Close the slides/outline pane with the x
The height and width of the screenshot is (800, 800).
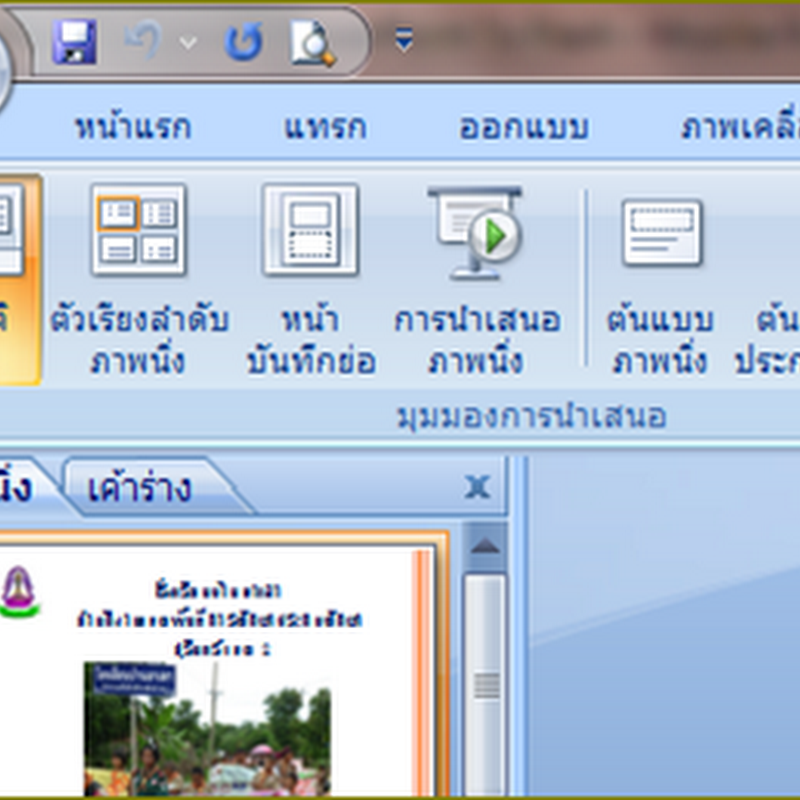click(x=478, y=487)
